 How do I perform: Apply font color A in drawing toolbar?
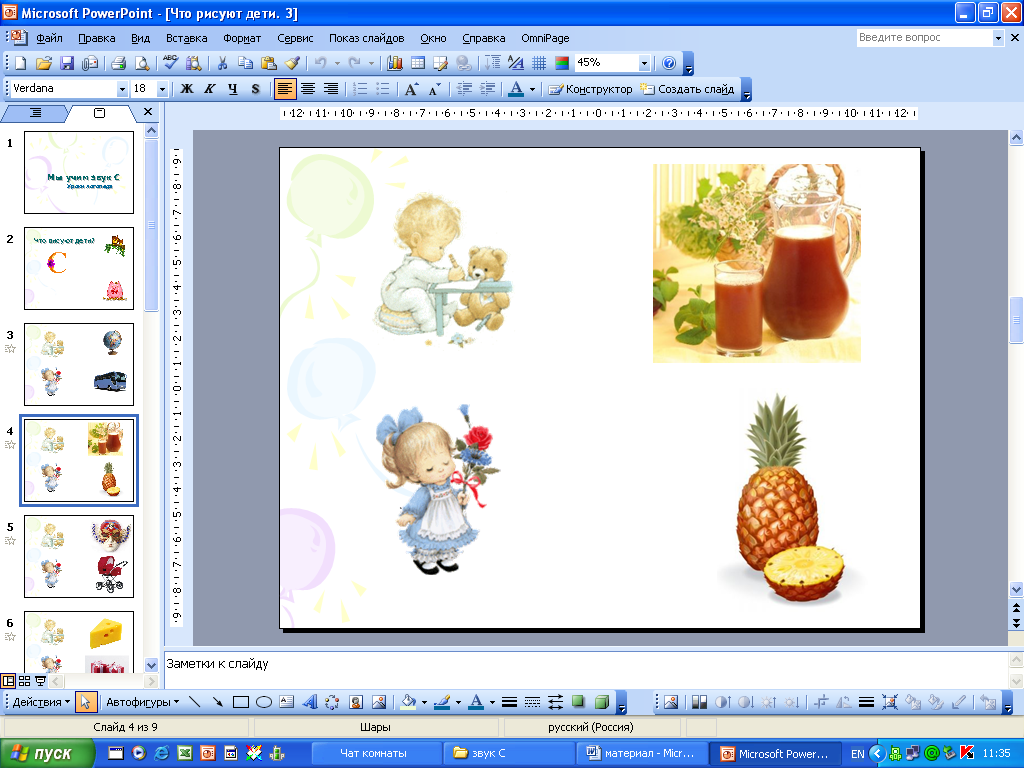pos(477,702)
